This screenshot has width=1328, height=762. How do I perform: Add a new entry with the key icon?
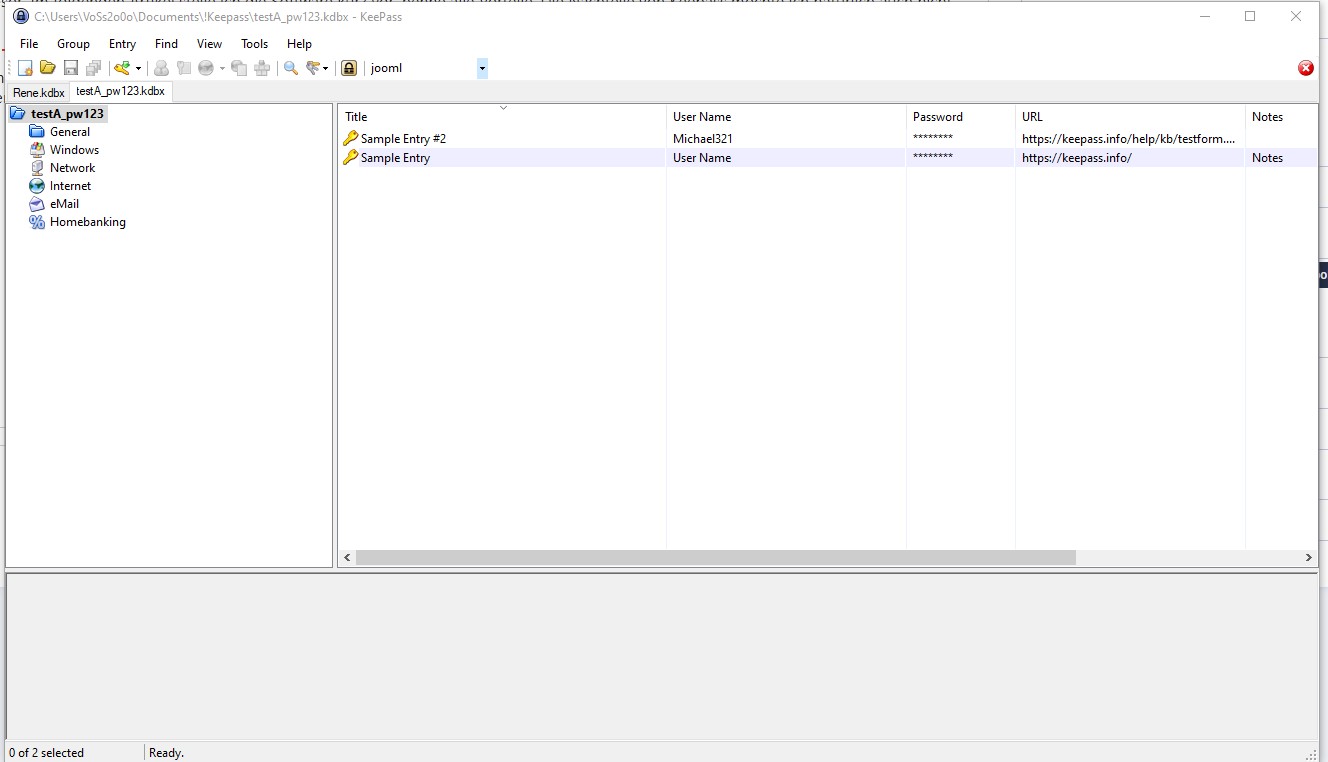coord(122,68)
